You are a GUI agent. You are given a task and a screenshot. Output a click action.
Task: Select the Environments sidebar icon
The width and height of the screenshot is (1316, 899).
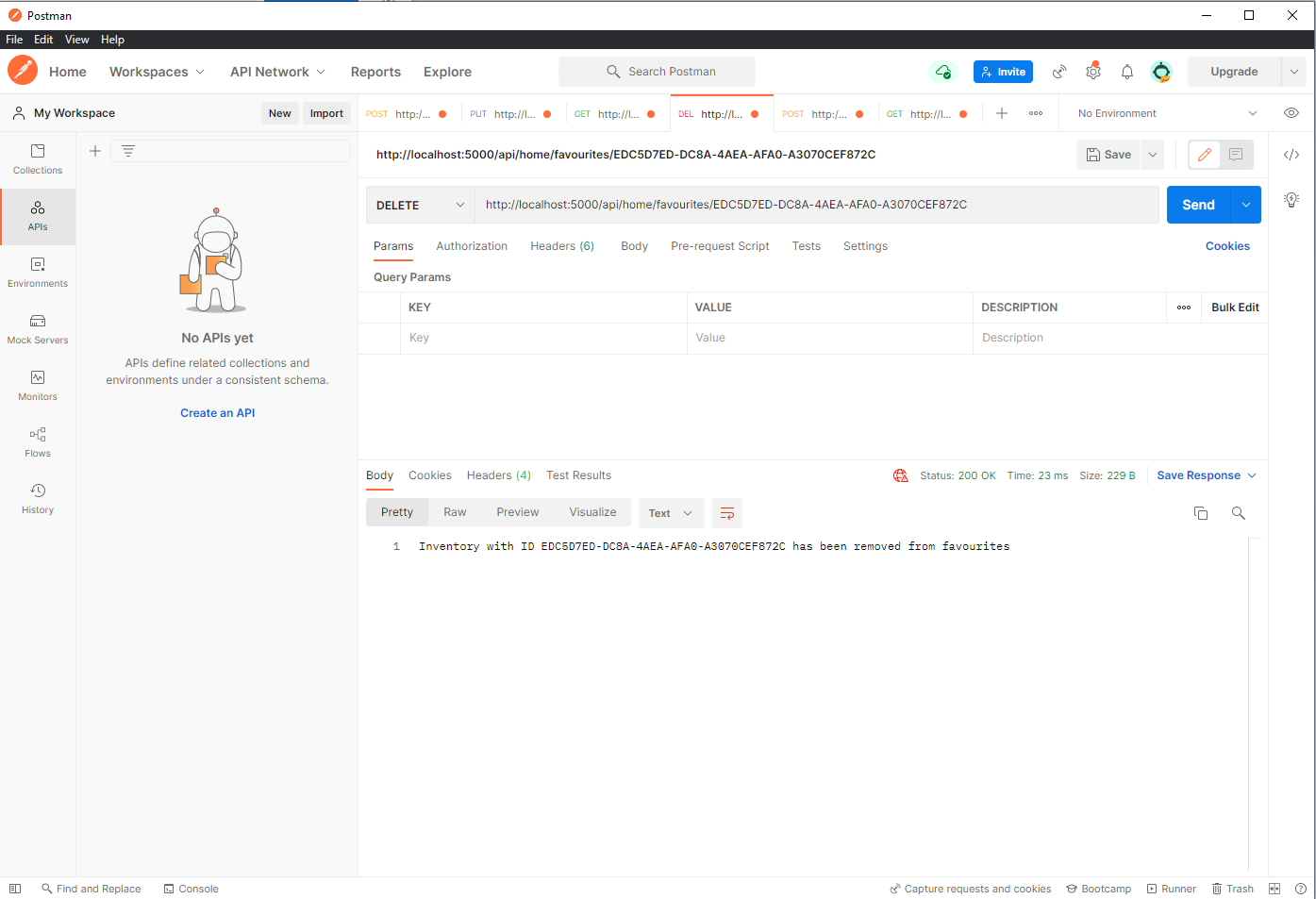pyautogui.click(x=37, y=273)
